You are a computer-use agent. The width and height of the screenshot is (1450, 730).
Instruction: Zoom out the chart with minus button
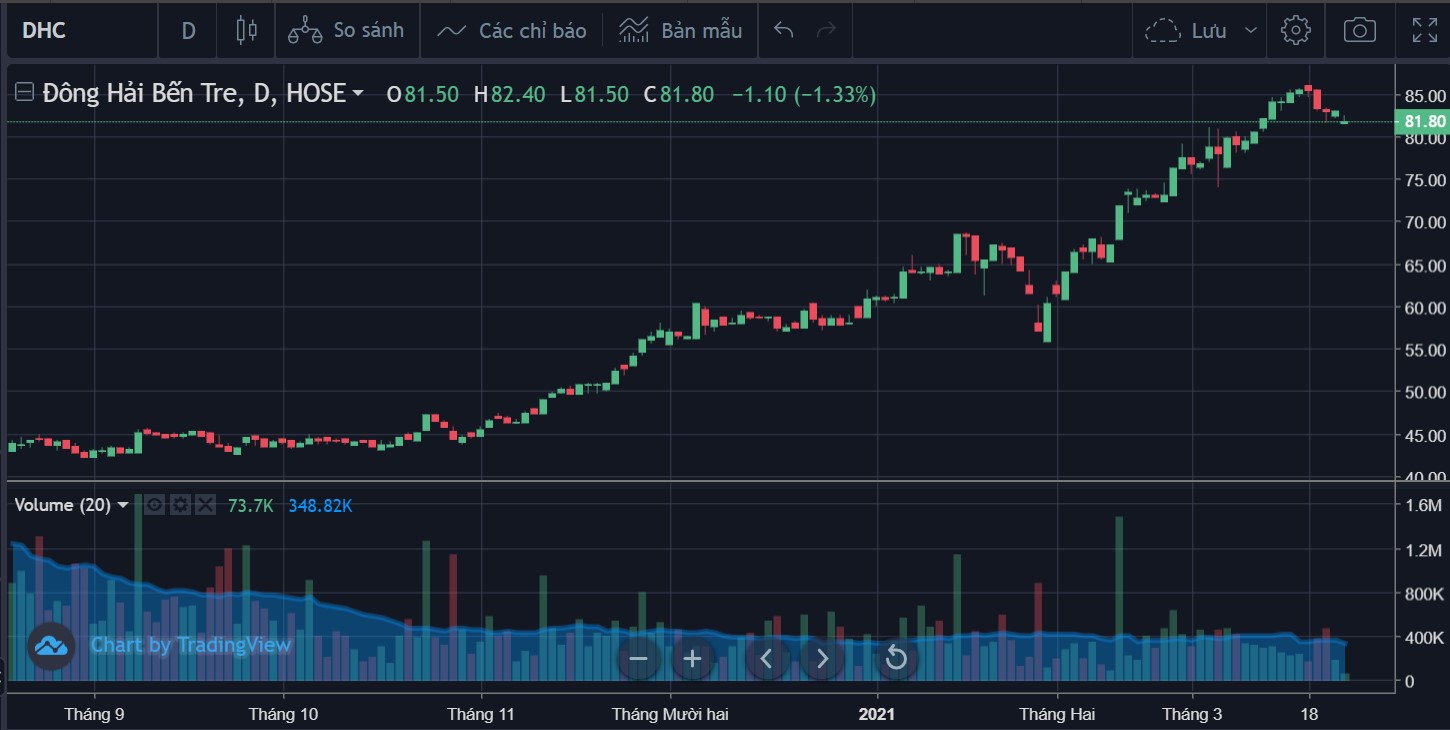(639, 658)
